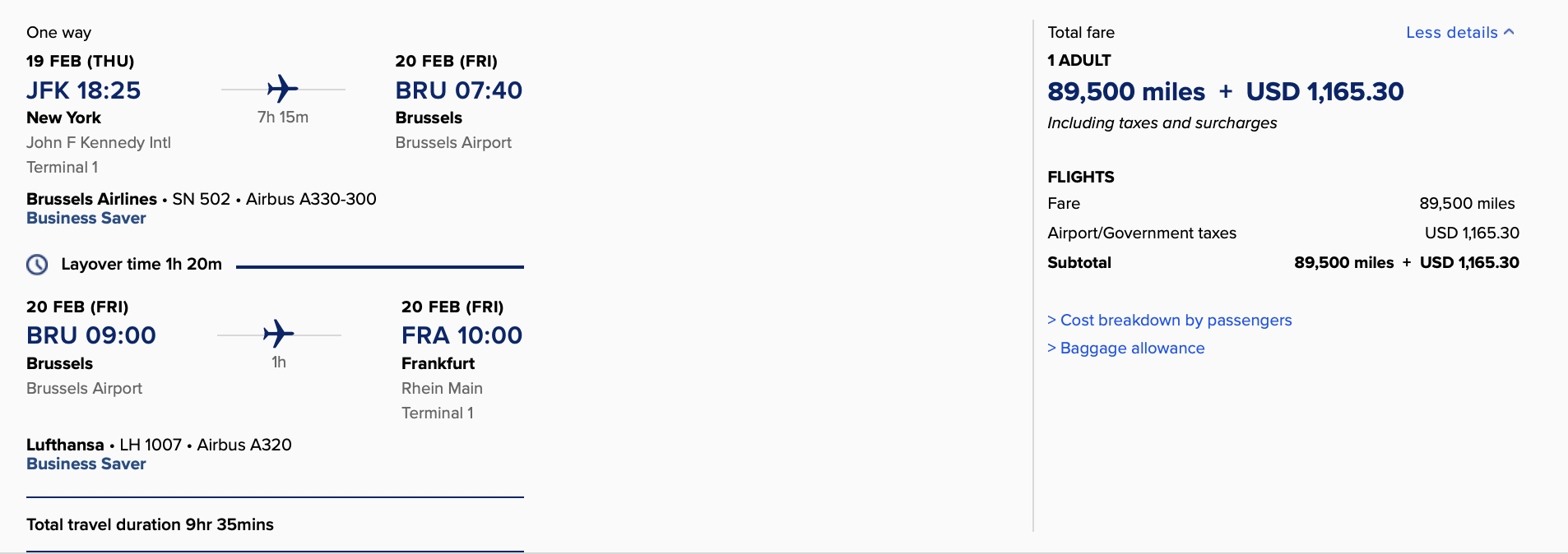1568x554 pixels.
Task: Collapse the fare panel via Less details
Action: pos(1459,33)
